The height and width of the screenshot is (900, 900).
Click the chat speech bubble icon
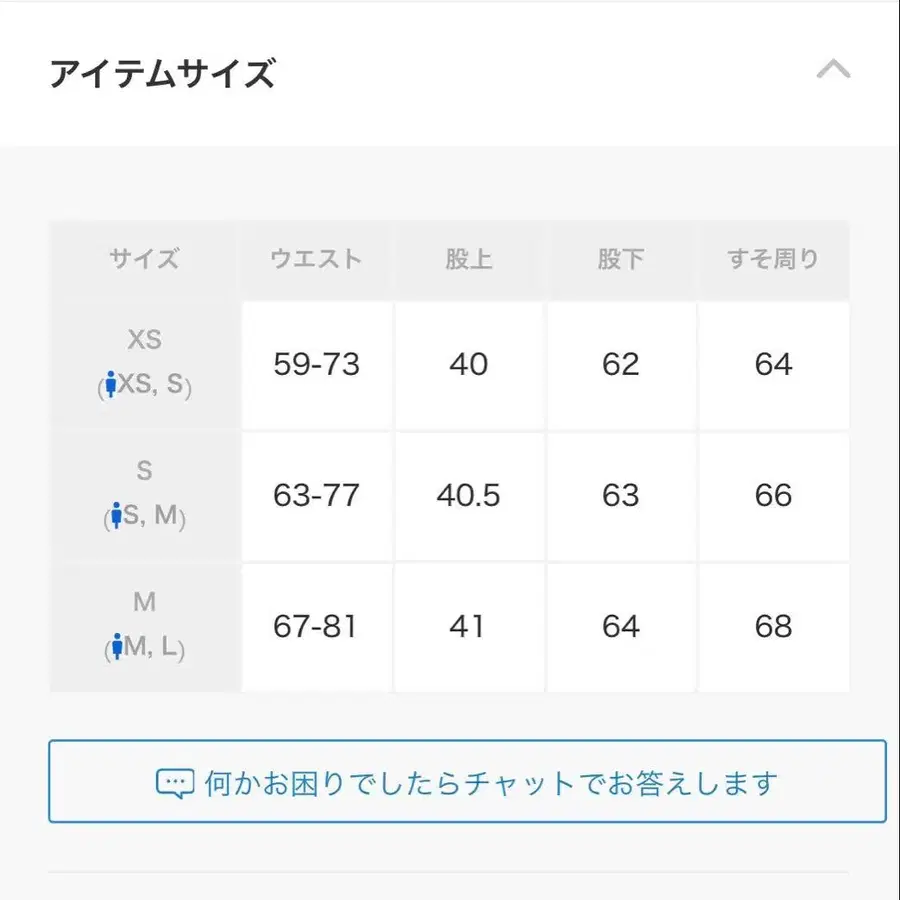click(x=175, y=781)
